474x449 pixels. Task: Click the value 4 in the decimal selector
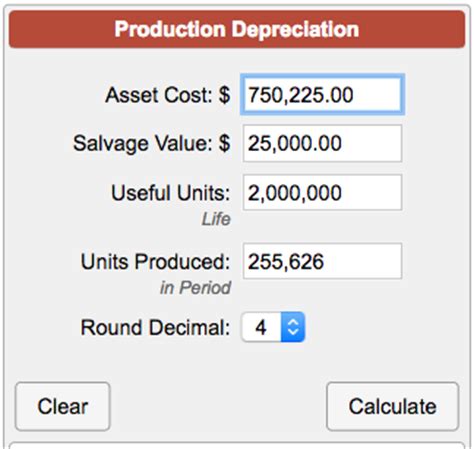261,327
